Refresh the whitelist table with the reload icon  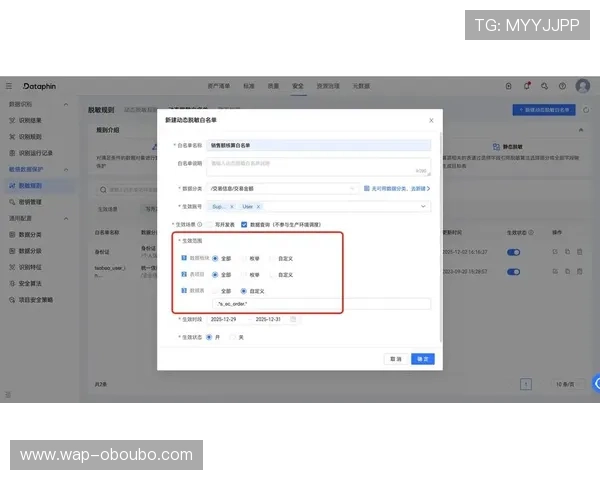[586, 110]
